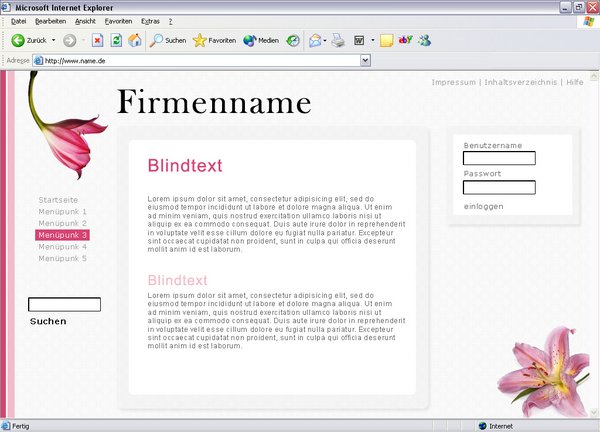The width and height of the screenshot is (600, 432).
Task: Open the Bearbeiten menu
Action: tap(51, 21)
